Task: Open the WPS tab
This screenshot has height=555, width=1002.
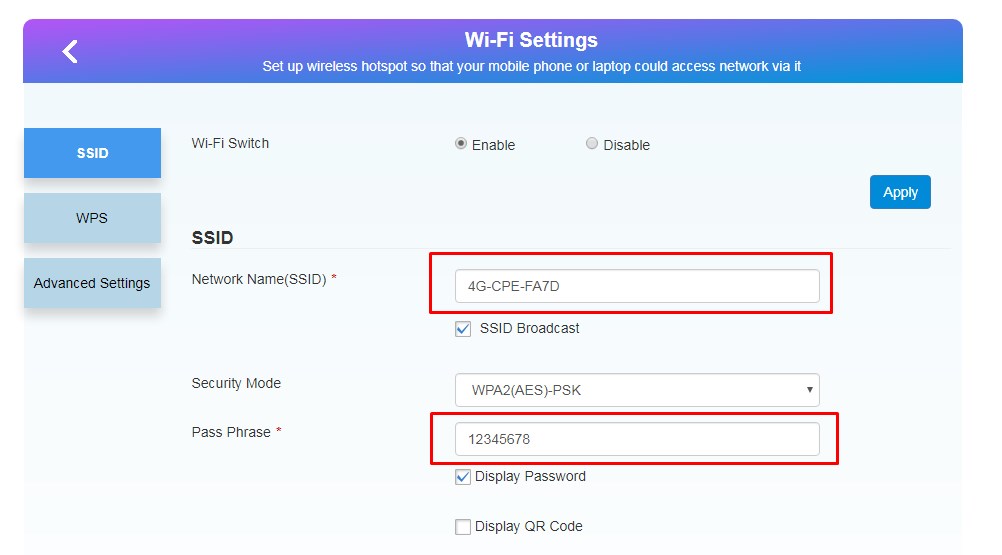Action: 92,218
